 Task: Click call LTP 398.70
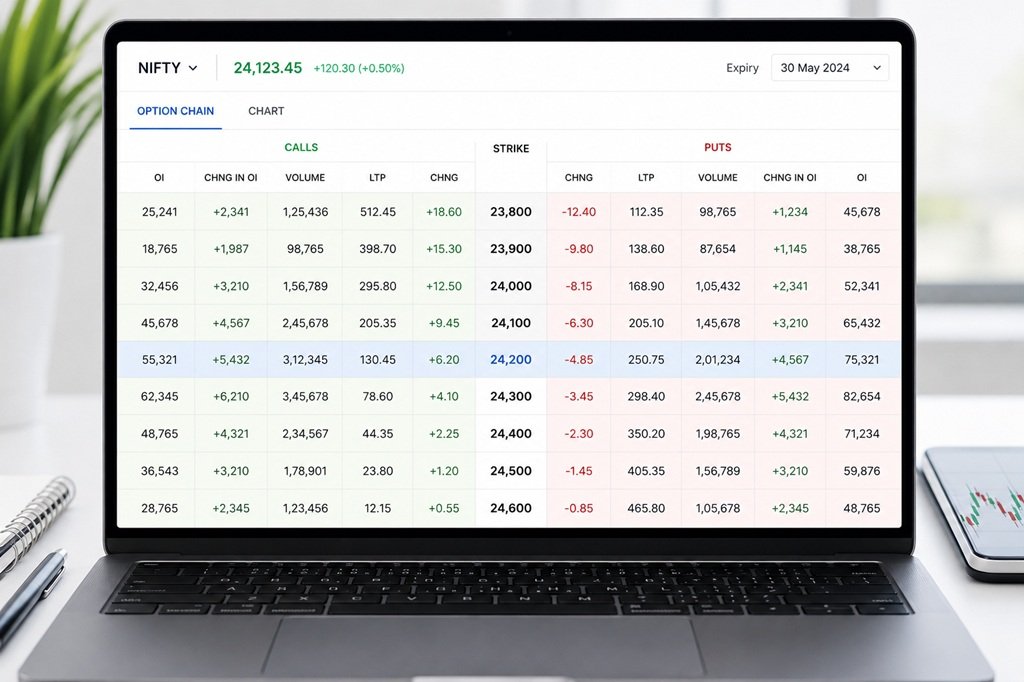377,249
